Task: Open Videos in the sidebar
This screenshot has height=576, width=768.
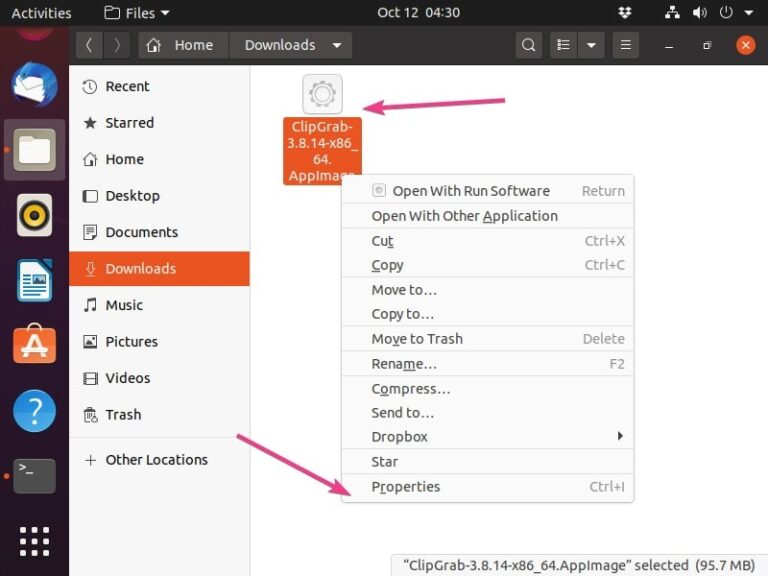Action: tap(159, 378)
